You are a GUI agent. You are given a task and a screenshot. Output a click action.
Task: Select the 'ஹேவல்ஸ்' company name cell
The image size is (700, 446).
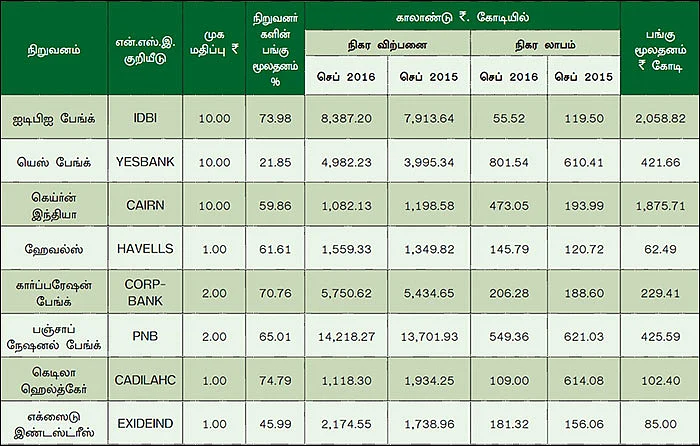click(x=54, y=249)
